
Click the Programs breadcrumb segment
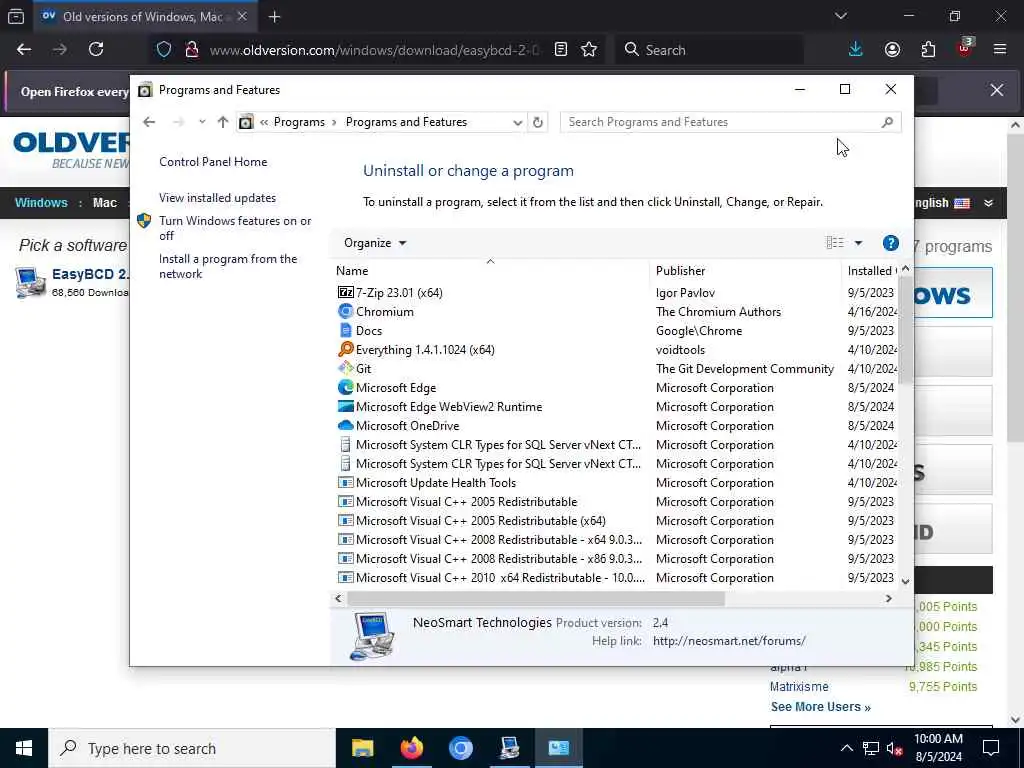(x=299, y=122)
